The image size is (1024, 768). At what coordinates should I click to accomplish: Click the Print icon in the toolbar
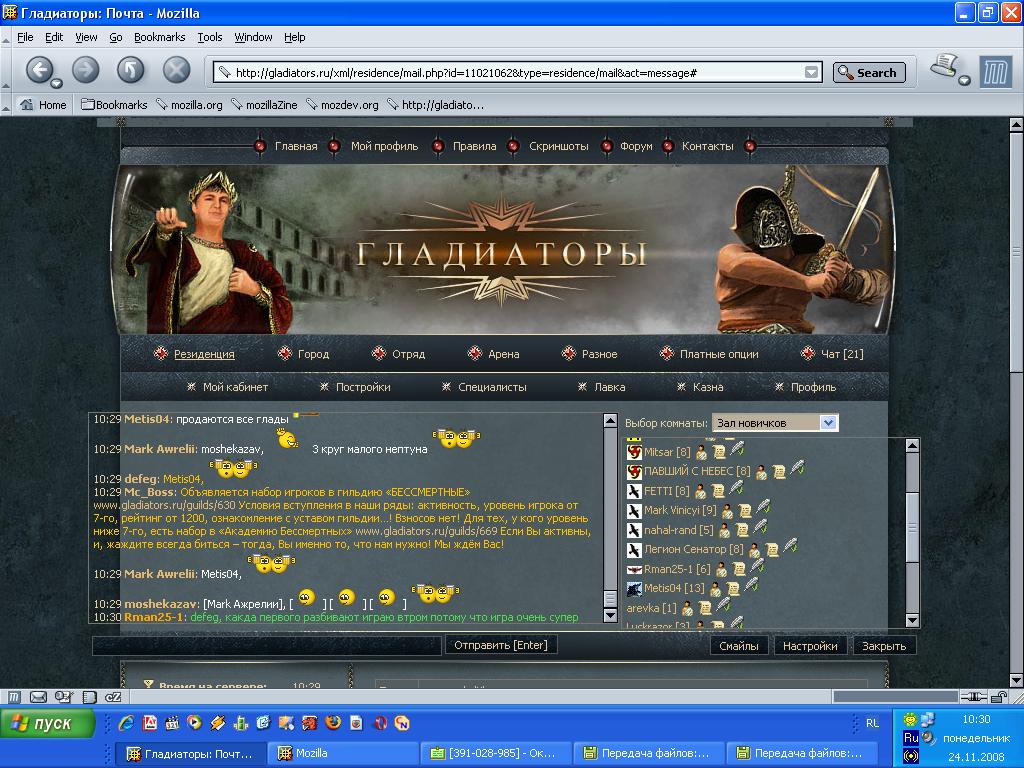pyautogui.click(x=943, y=68)
